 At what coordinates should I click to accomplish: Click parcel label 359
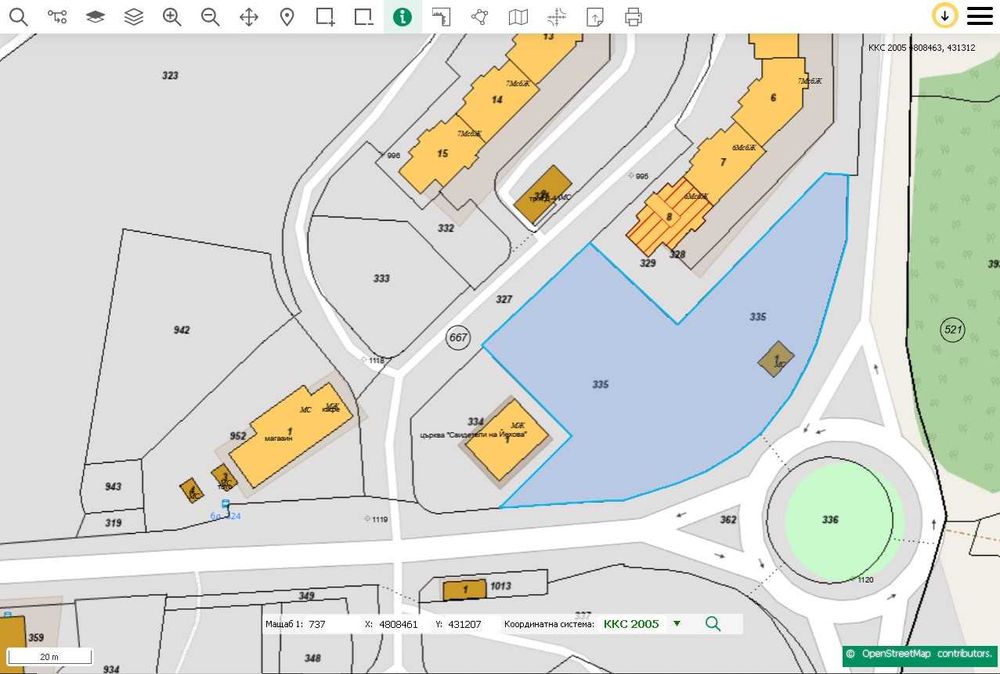(36, 637)
